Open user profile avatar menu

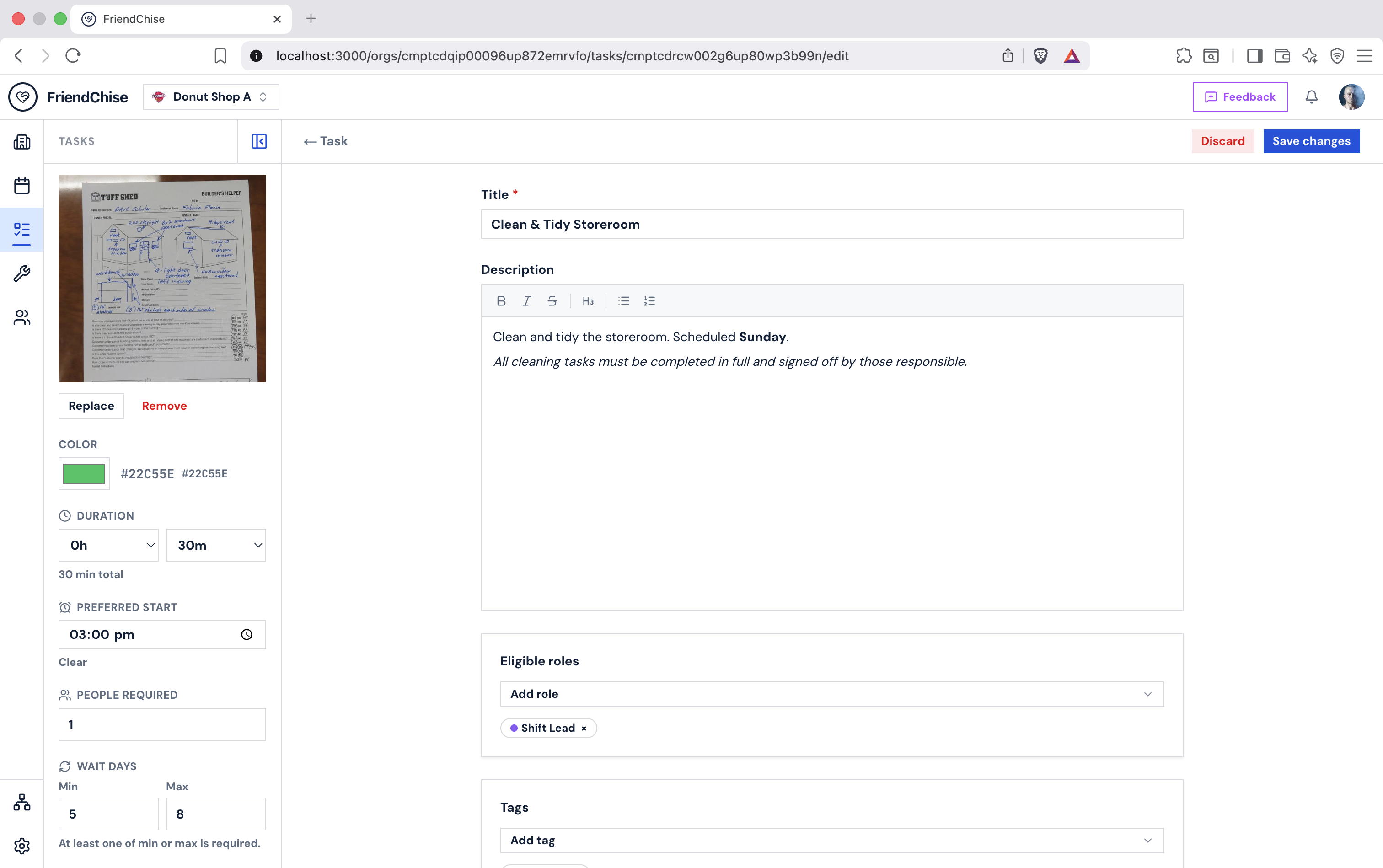tap(1351, 97)
